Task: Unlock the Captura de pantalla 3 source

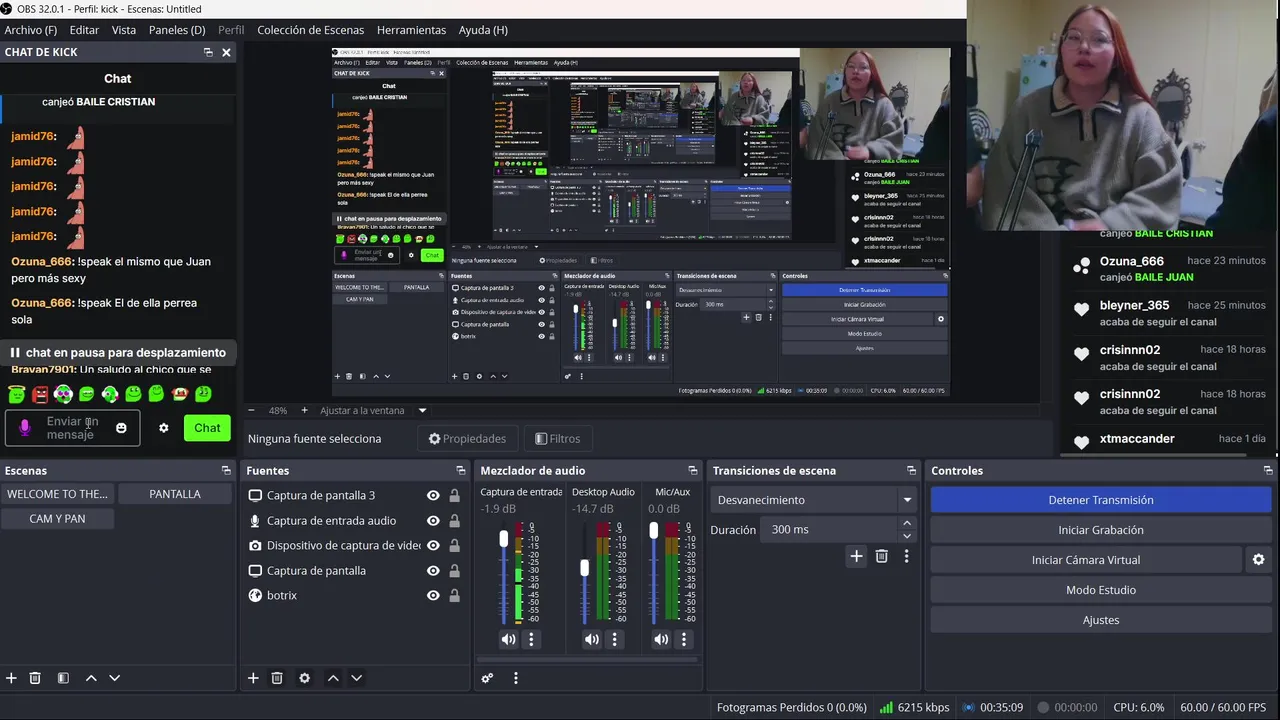Action: pyautogui.click(x=454, y=495)
